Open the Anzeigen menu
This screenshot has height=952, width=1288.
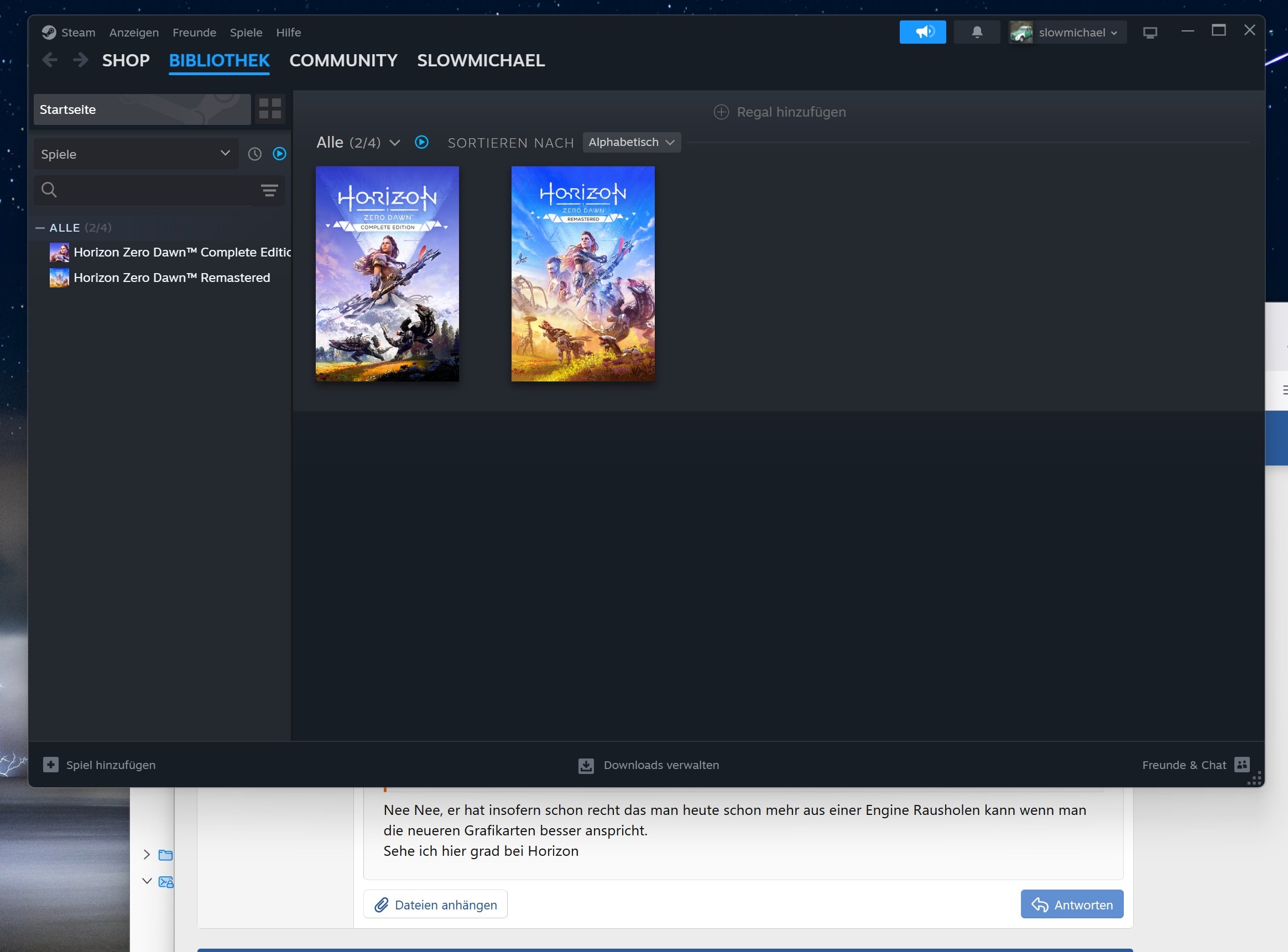(134, 32)
